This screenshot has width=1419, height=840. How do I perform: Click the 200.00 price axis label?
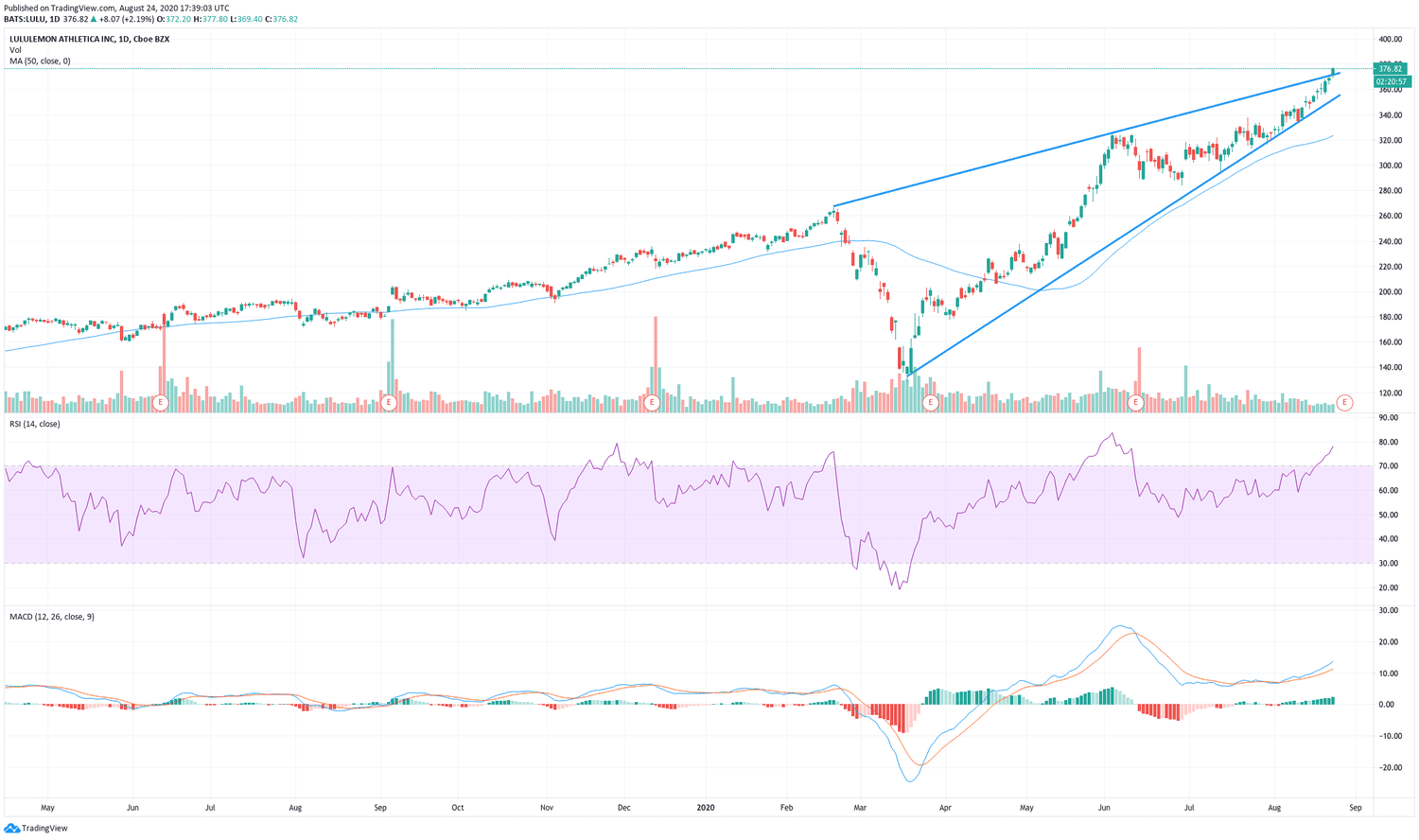coord(1391,292)
